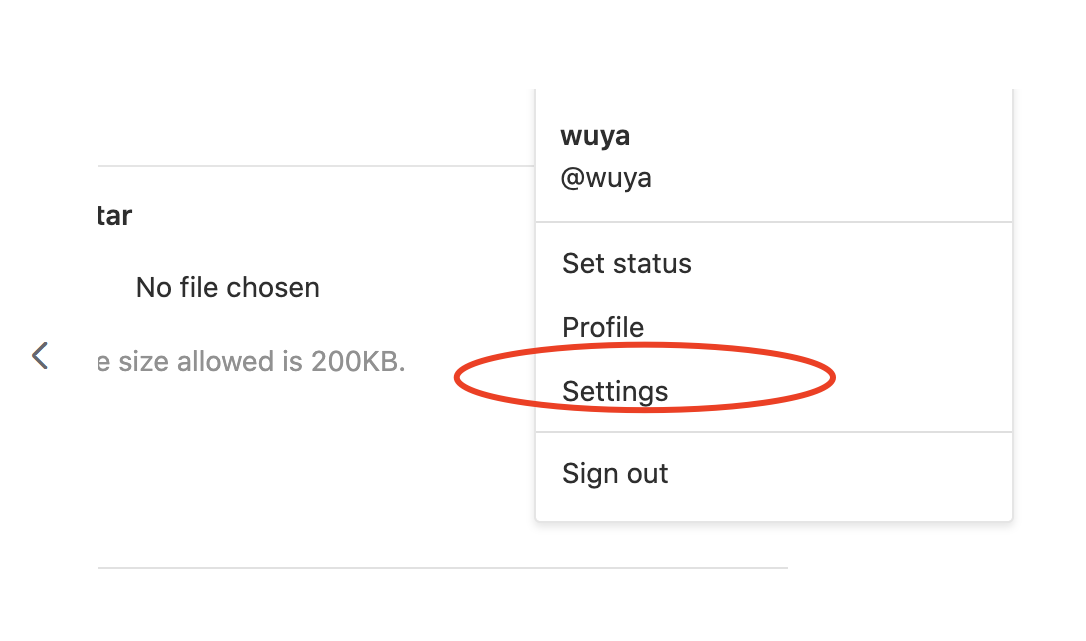The width and height of the screenshot is (1086, 641).
Task: Click the bold wuya user name
Action: 595,137
